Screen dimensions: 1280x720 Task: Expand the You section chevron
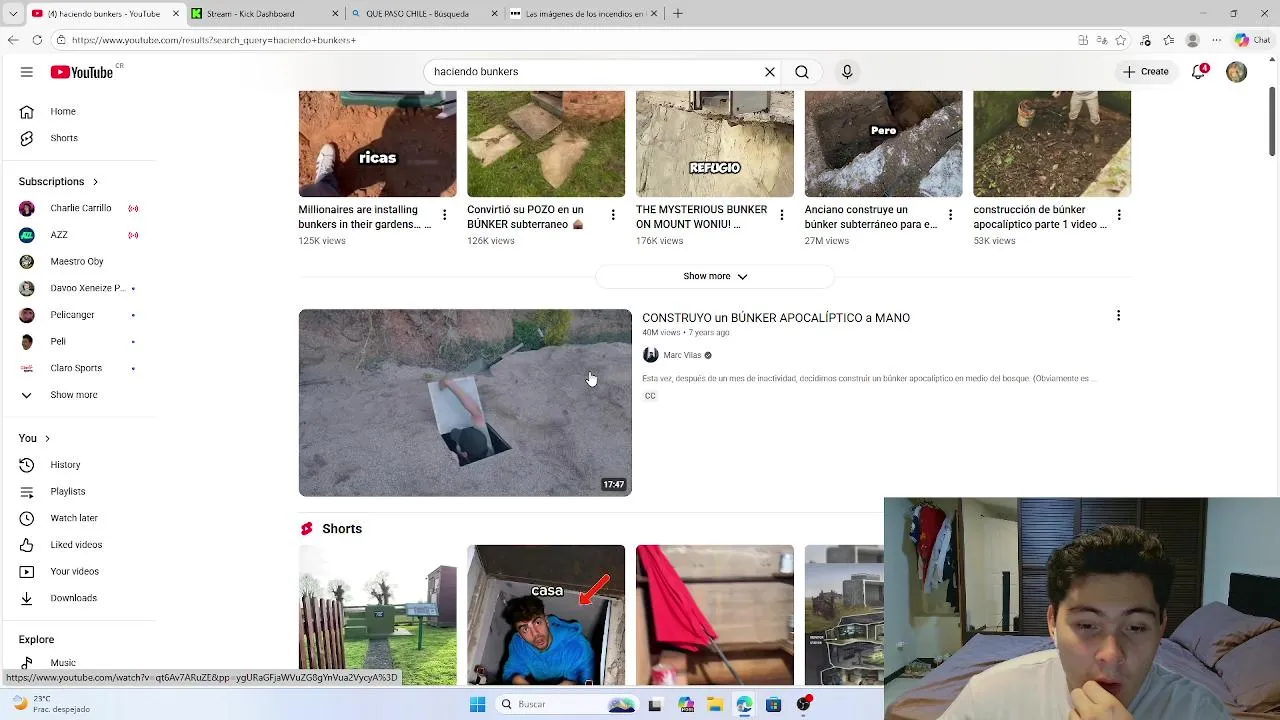pyautogui.click(x=47, y=439)
